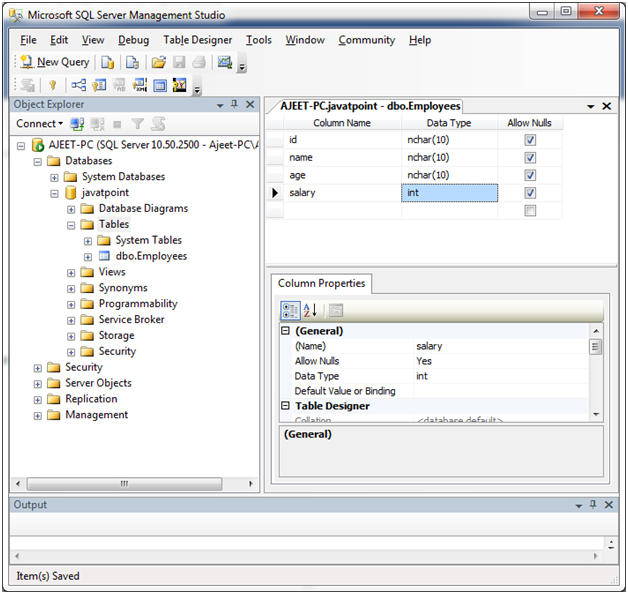Expand the dbo.Employees table node

point(88,257)
